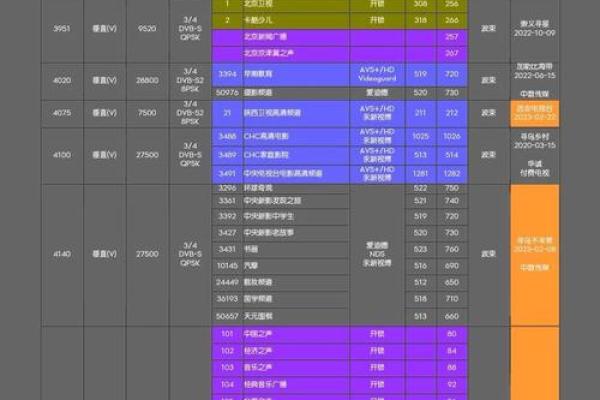The height and width of the screenshot is (400, 600).
Task: Click radio channel ID '102'
Action: pyautogui.click(x=227, y=351)
